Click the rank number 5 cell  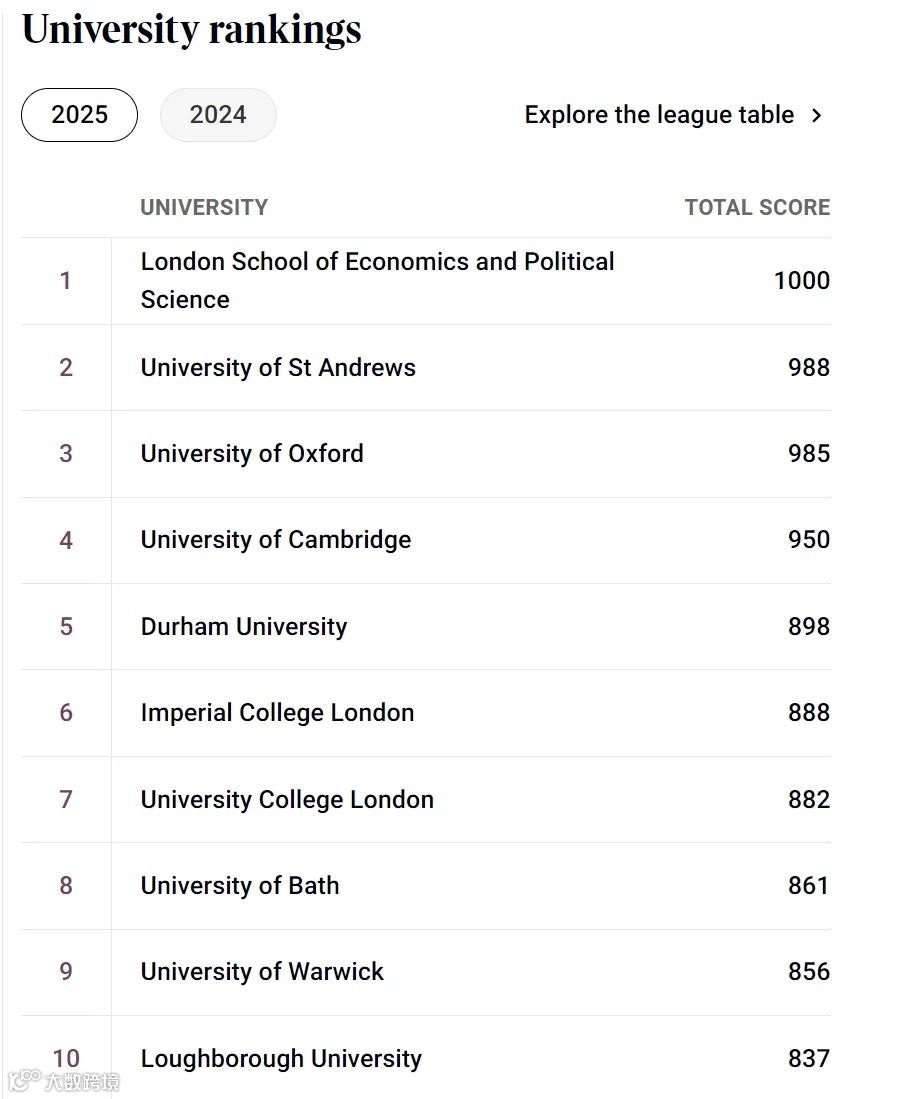click(66, 627)
